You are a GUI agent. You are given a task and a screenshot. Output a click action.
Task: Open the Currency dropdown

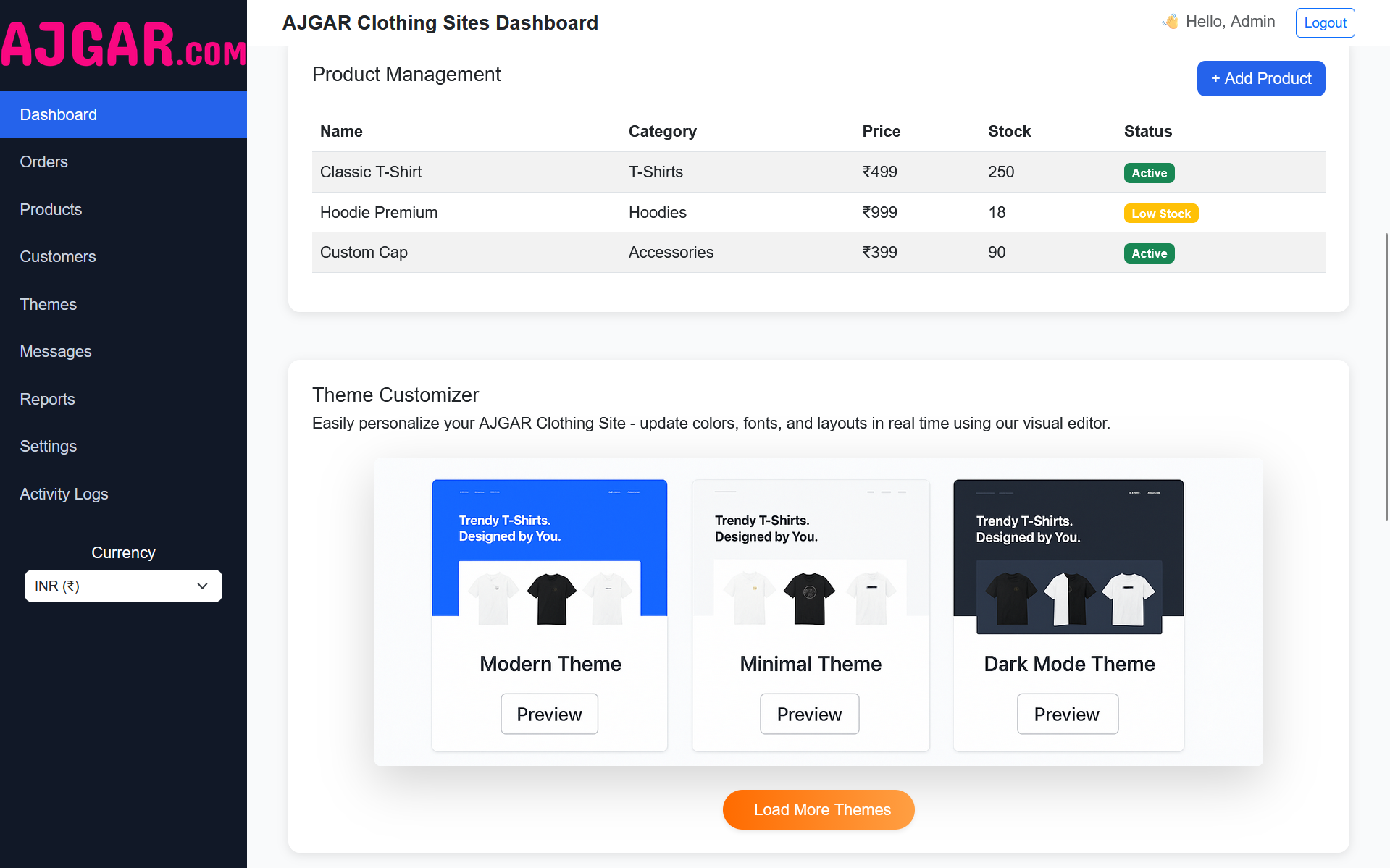pos(123,586)
